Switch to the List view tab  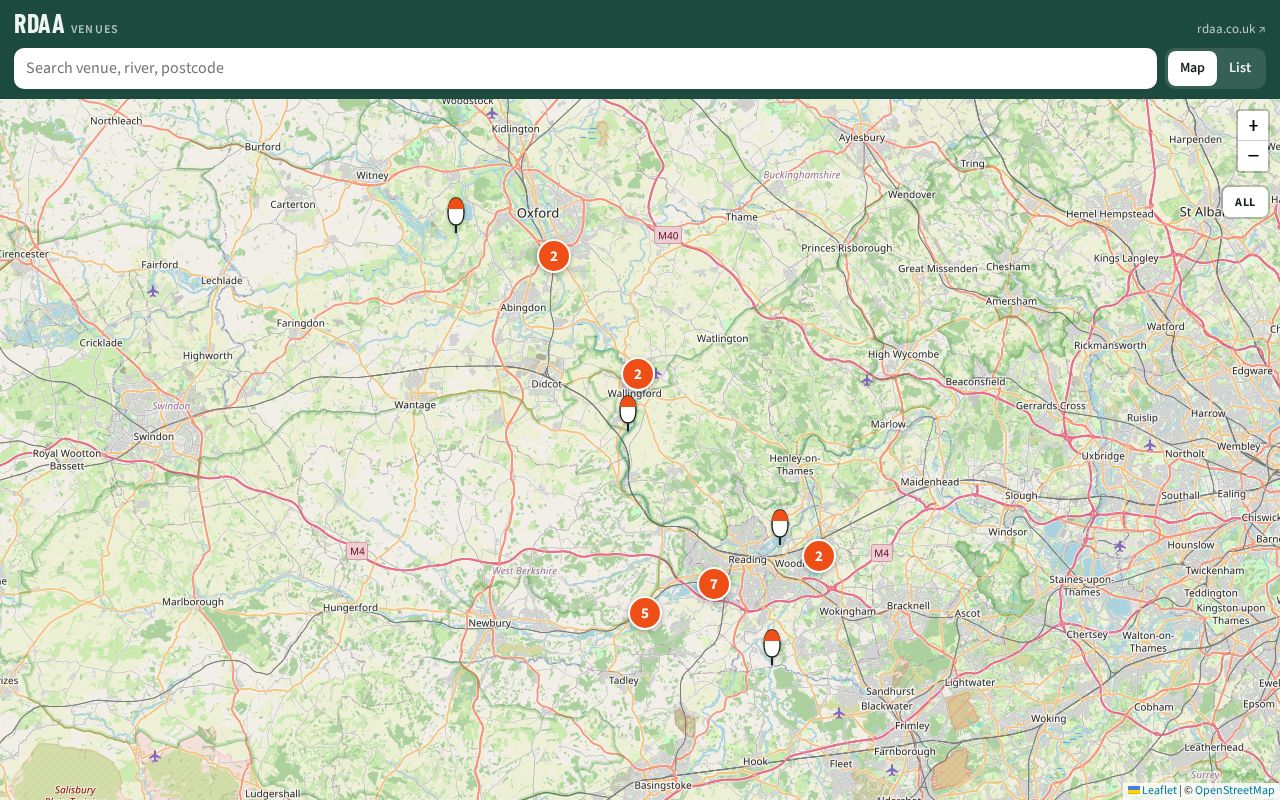pyautogui.click(x=1240, y=68)
